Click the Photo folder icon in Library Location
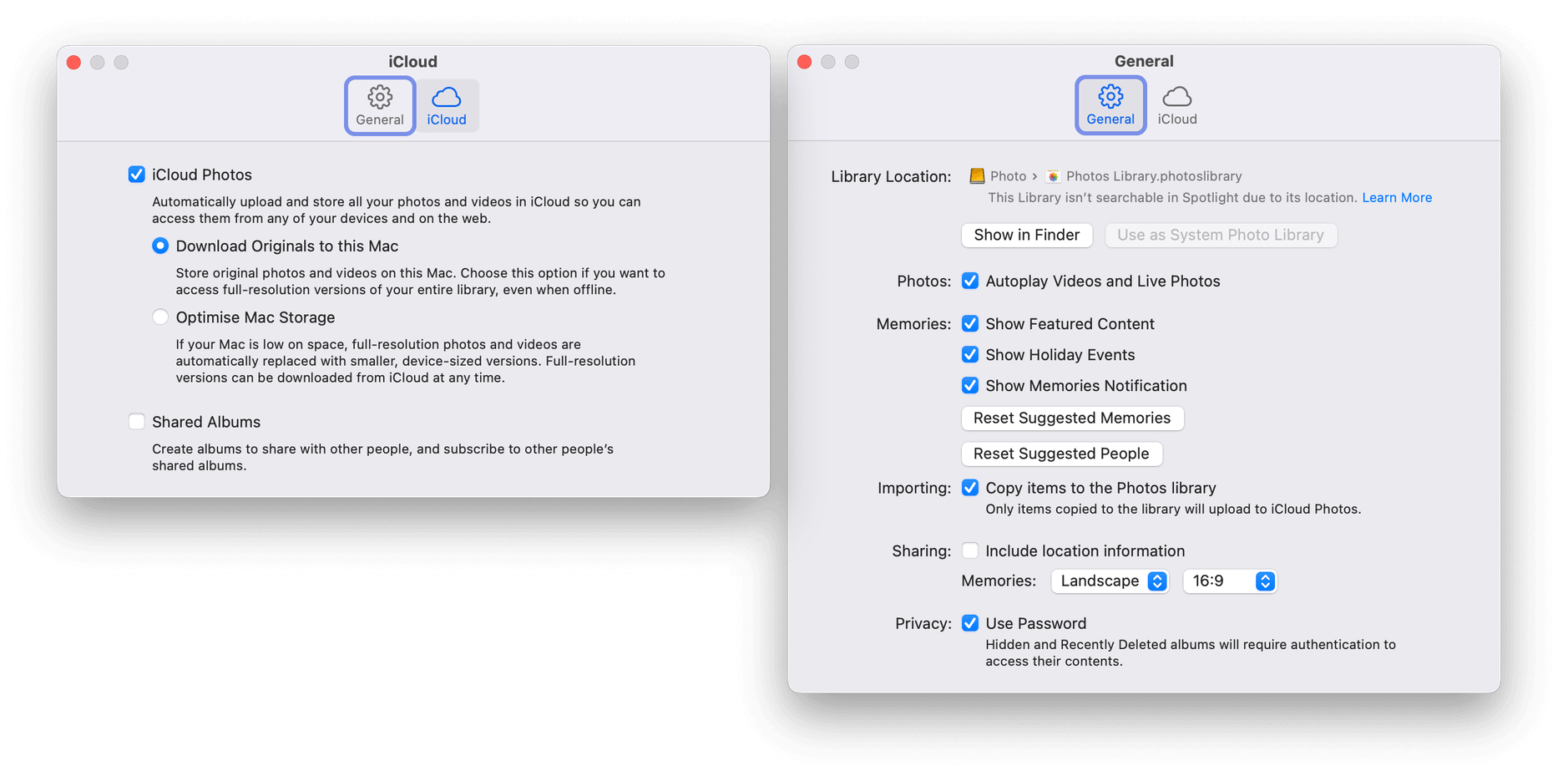 (977, 176)
